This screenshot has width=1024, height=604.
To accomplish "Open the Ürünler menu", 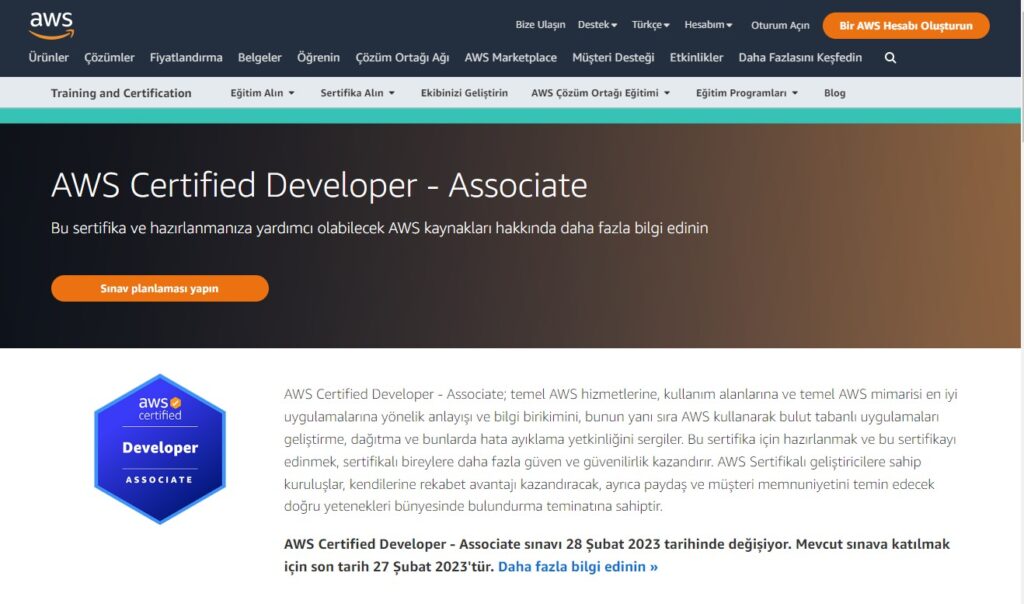I will 48,57.
